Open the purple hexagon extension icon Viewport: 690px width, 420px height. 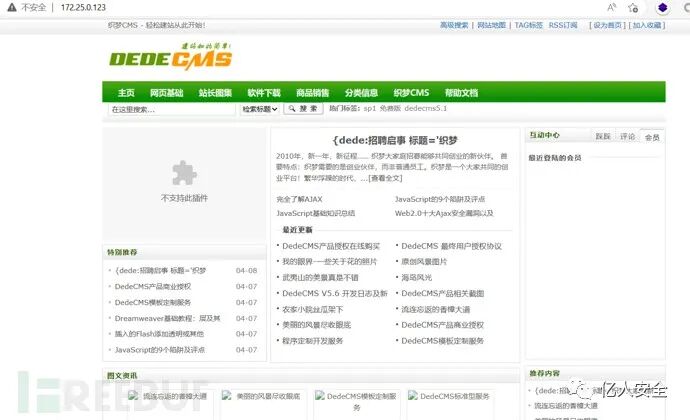click(x=663, y=7)
